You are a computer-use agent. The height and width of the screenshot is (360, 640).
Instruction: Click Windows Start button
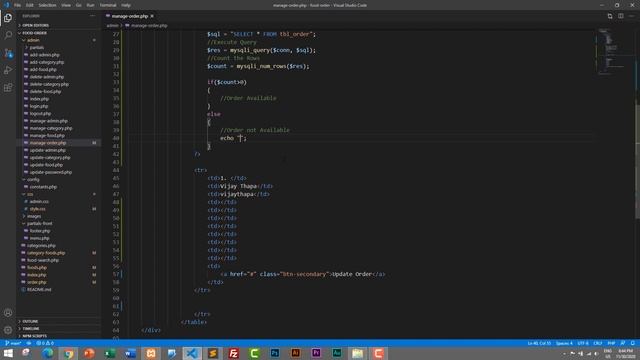(8, 353)
